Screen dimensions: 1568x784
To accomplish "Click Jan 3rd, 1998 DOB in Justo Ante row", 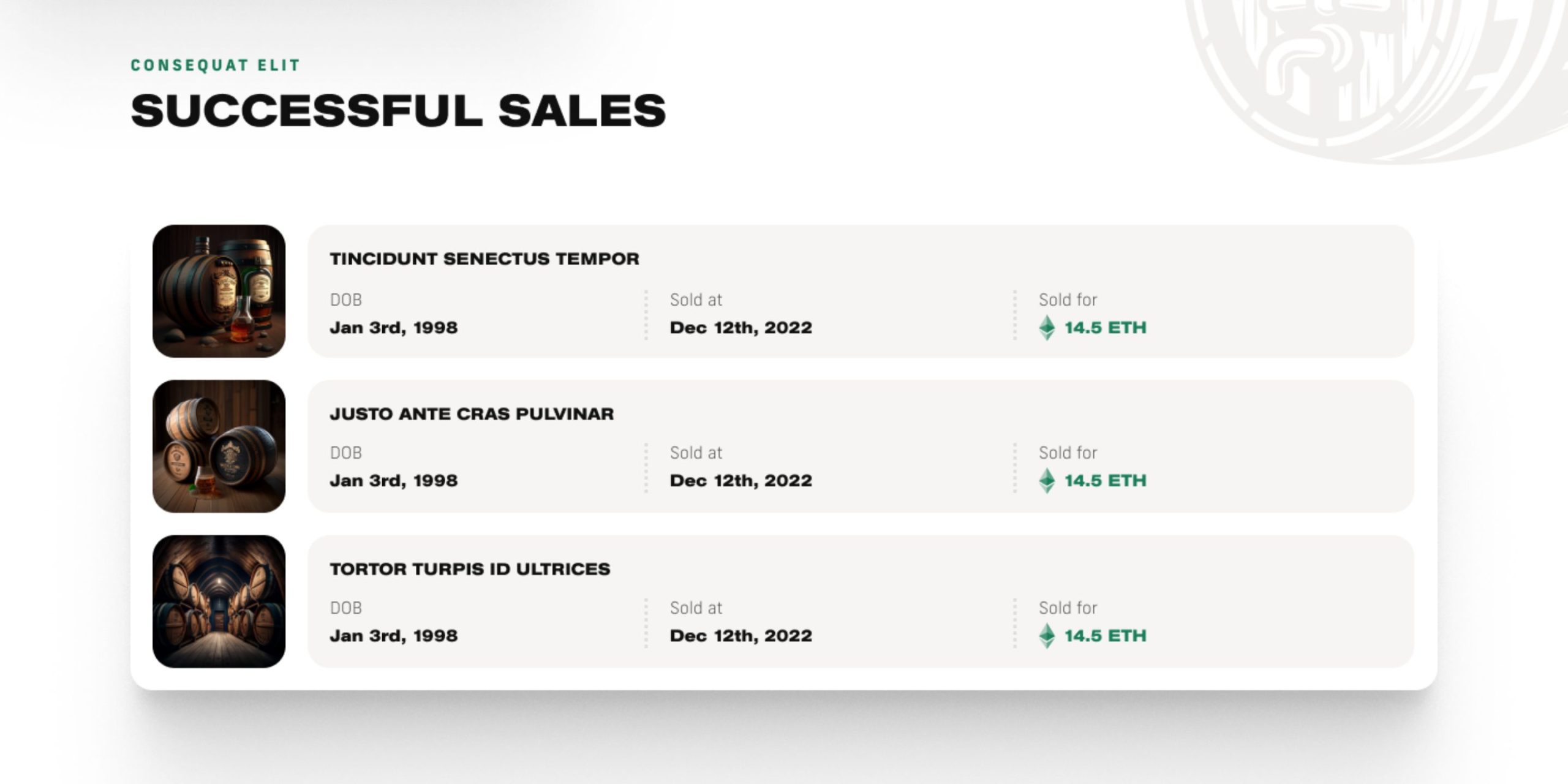I will point(394,481).
